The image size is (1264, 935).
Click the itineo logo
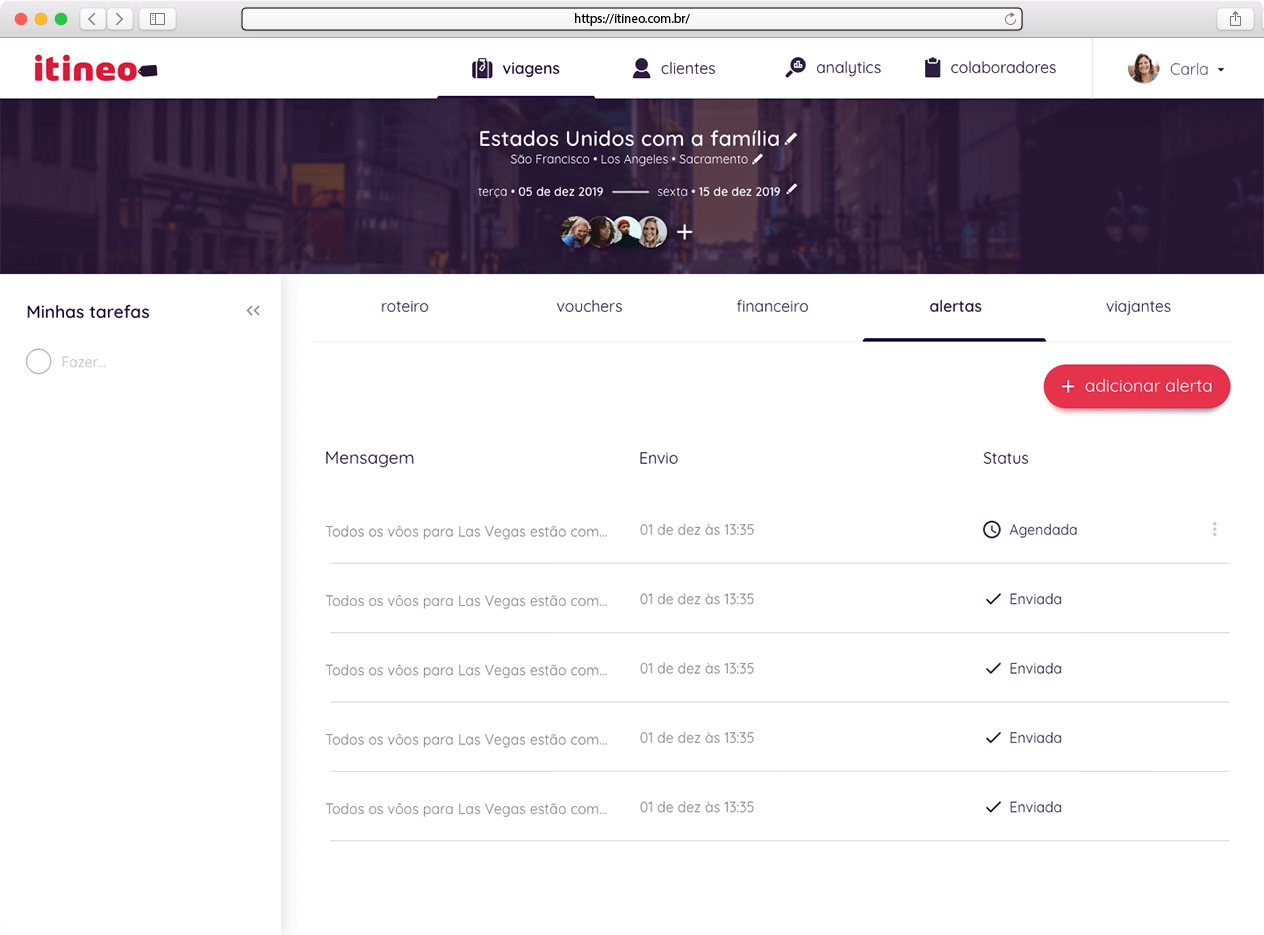click(x=96, y=68)
